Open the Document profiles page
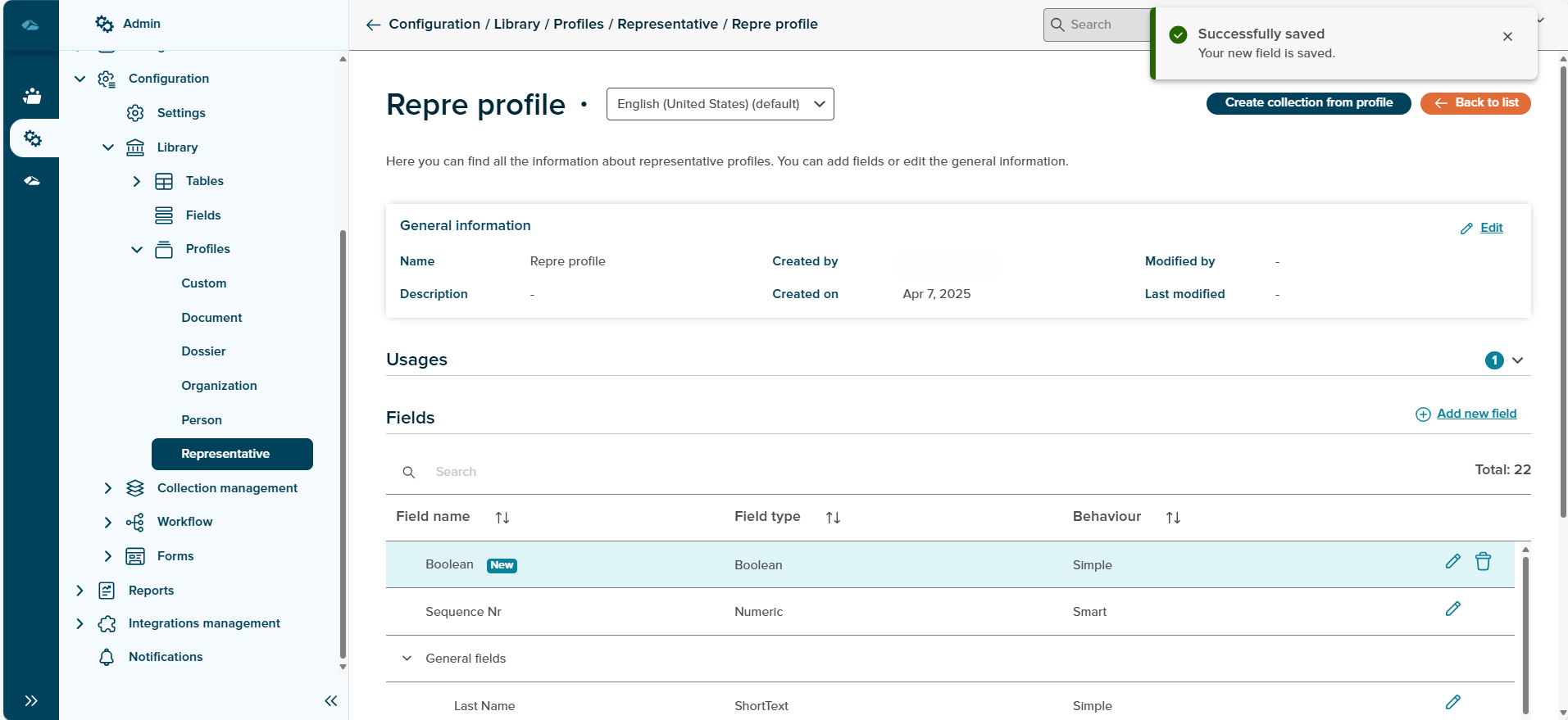 (x=211, y=318)
